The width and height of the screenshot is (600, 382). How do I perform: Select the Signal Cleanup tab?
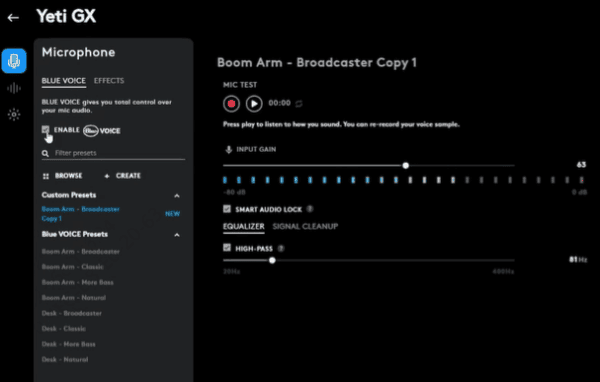click(305, 226)
